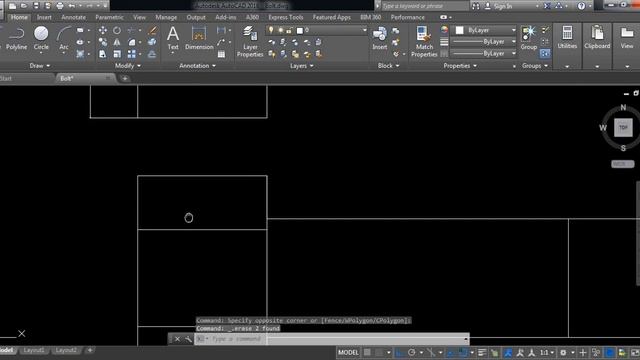Image resolution: width=640 pixels, height=360 pixels.
Task: Toggle lineweight display in status bar
Action: click(x=482, y=352)
